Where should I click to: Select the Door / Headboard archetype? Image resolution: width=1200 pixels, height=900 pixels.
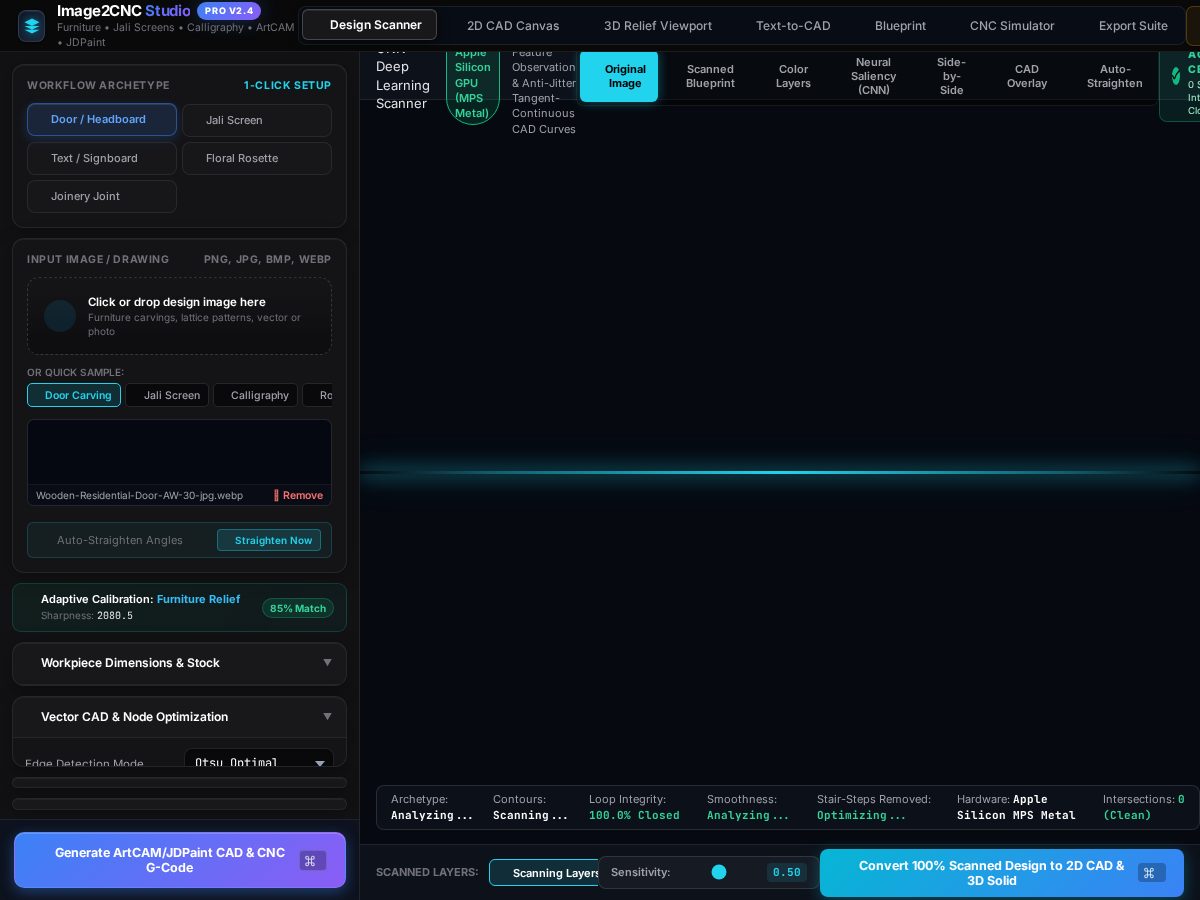point(102,120)
